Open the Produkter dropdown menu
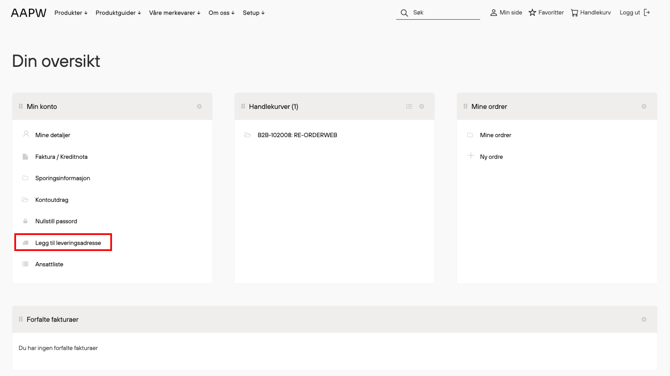 click(x=71, y=13)
